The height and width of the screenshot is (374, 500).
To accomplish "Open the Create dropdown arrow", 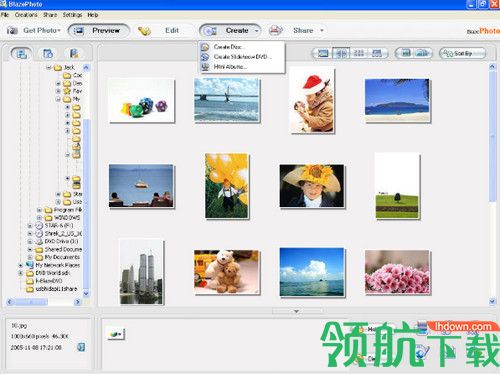I will point(257,31).
